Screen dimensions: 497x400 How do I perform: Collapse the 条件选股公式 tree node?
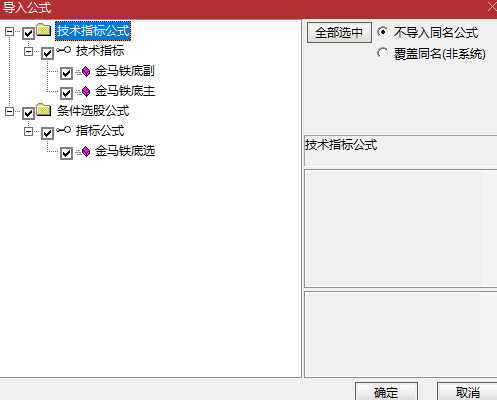(9, 112)
